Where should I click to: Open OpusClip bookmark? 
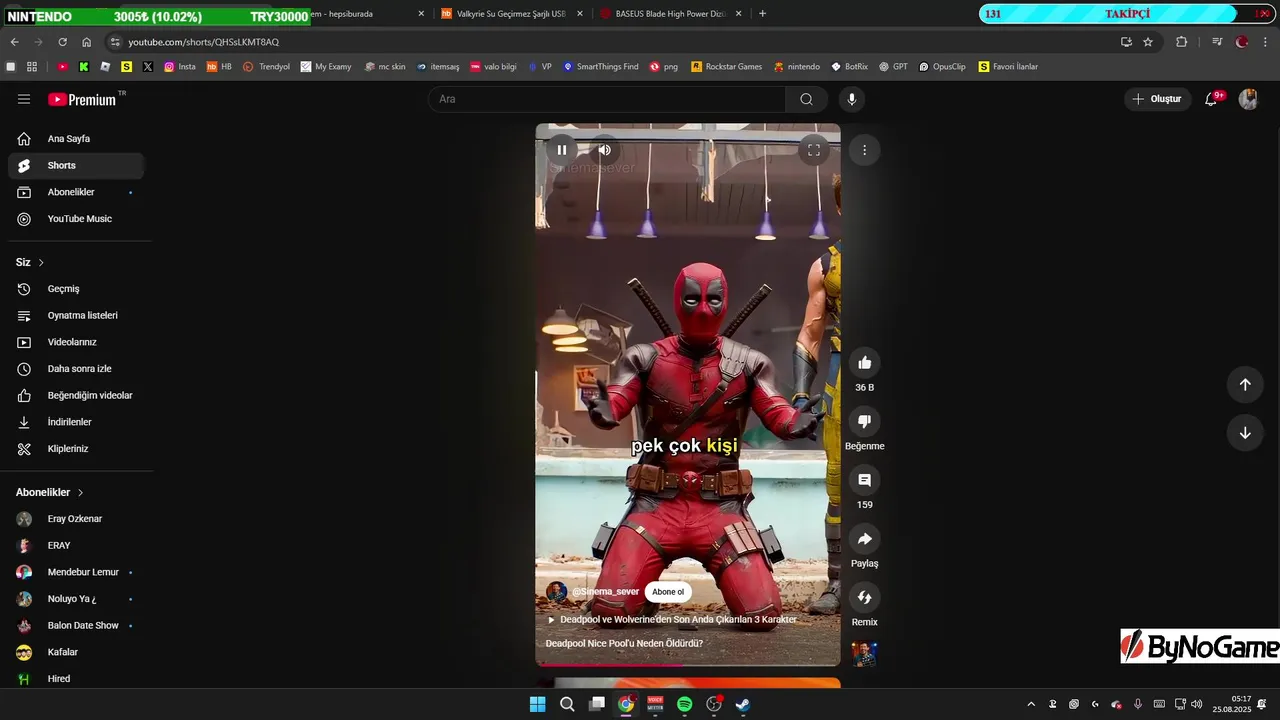(x=941, y=67)
